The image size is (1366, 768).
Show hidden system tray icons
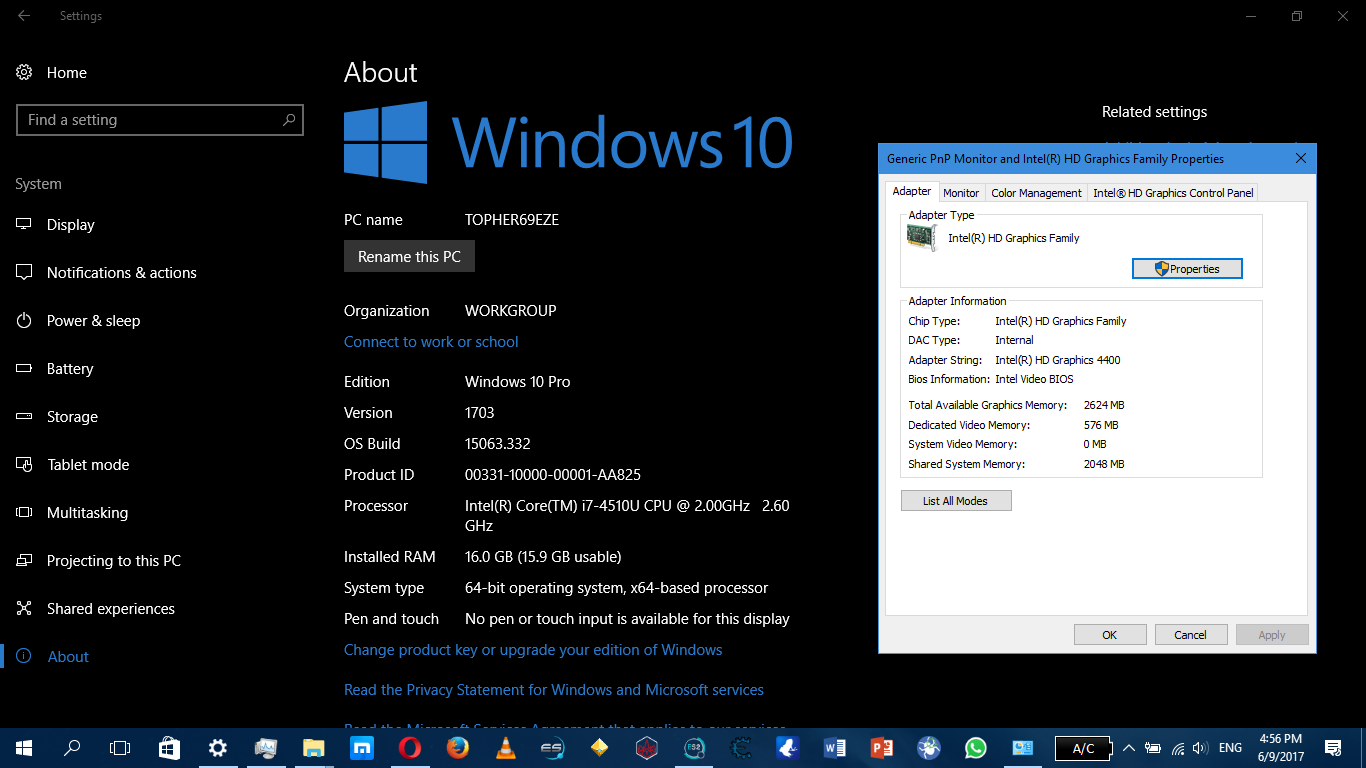tap(1129, 748)
